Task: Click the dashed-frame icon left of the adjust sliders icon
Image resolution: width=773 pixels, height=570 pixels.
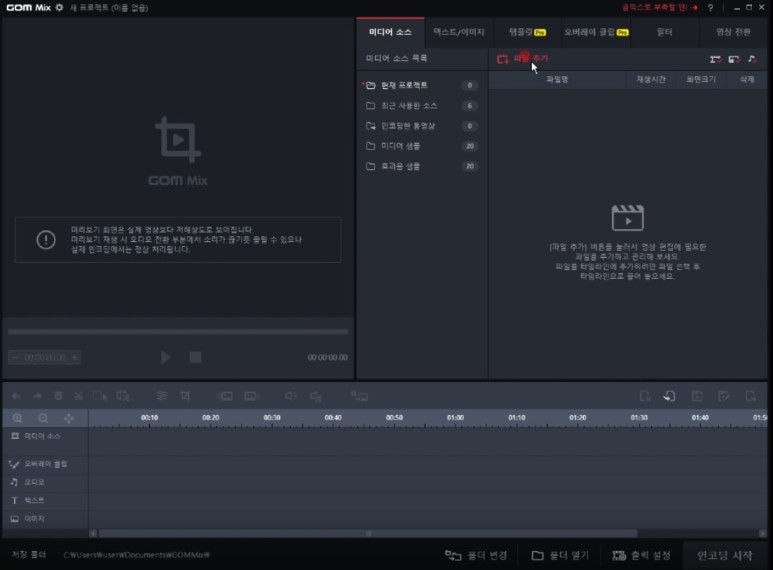Action: click(123, 396)
